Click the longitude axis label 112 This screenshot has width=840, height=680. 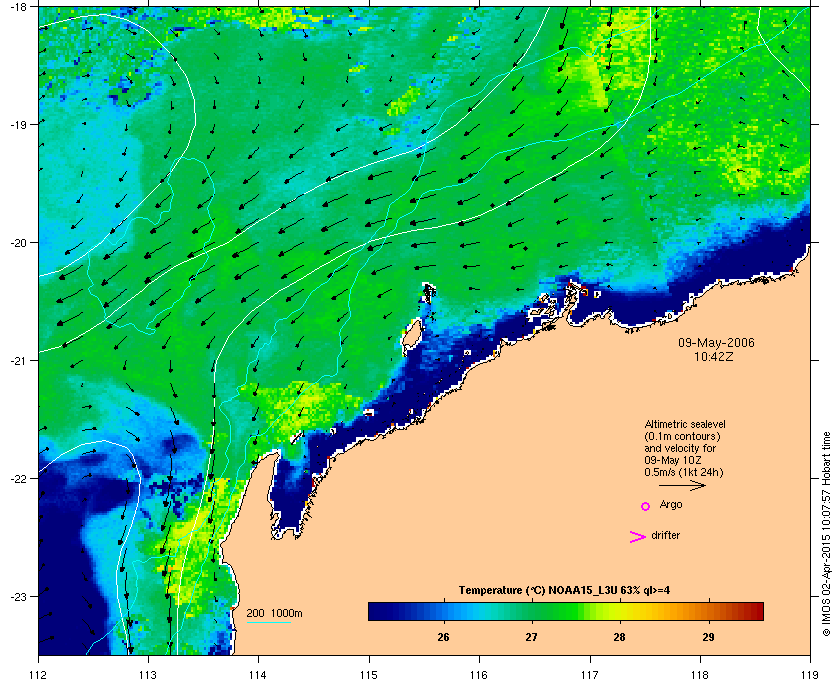(39, 675)
